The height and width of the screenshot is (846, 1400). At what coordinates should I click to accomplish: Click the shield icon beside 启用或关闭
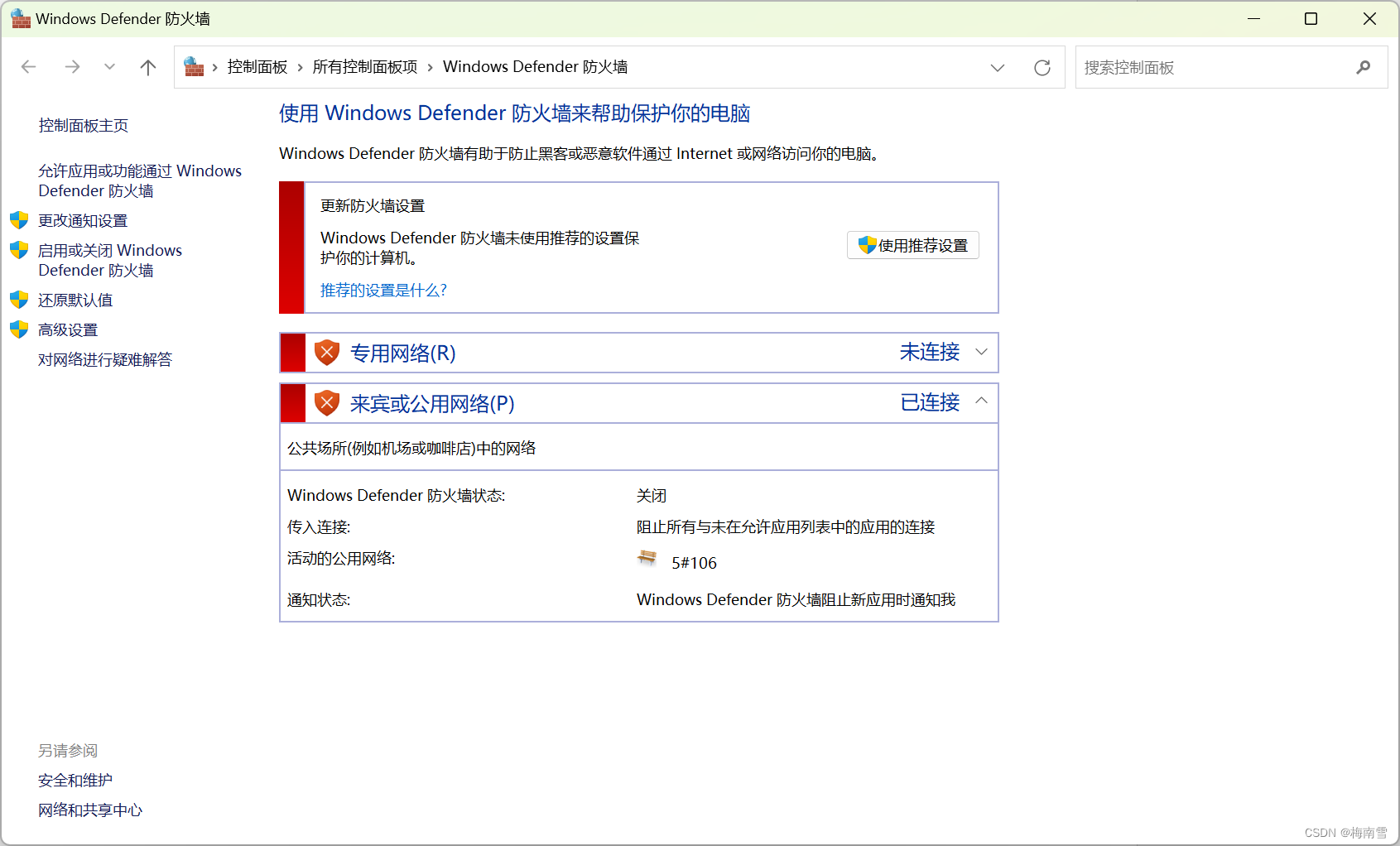point(19,250)
